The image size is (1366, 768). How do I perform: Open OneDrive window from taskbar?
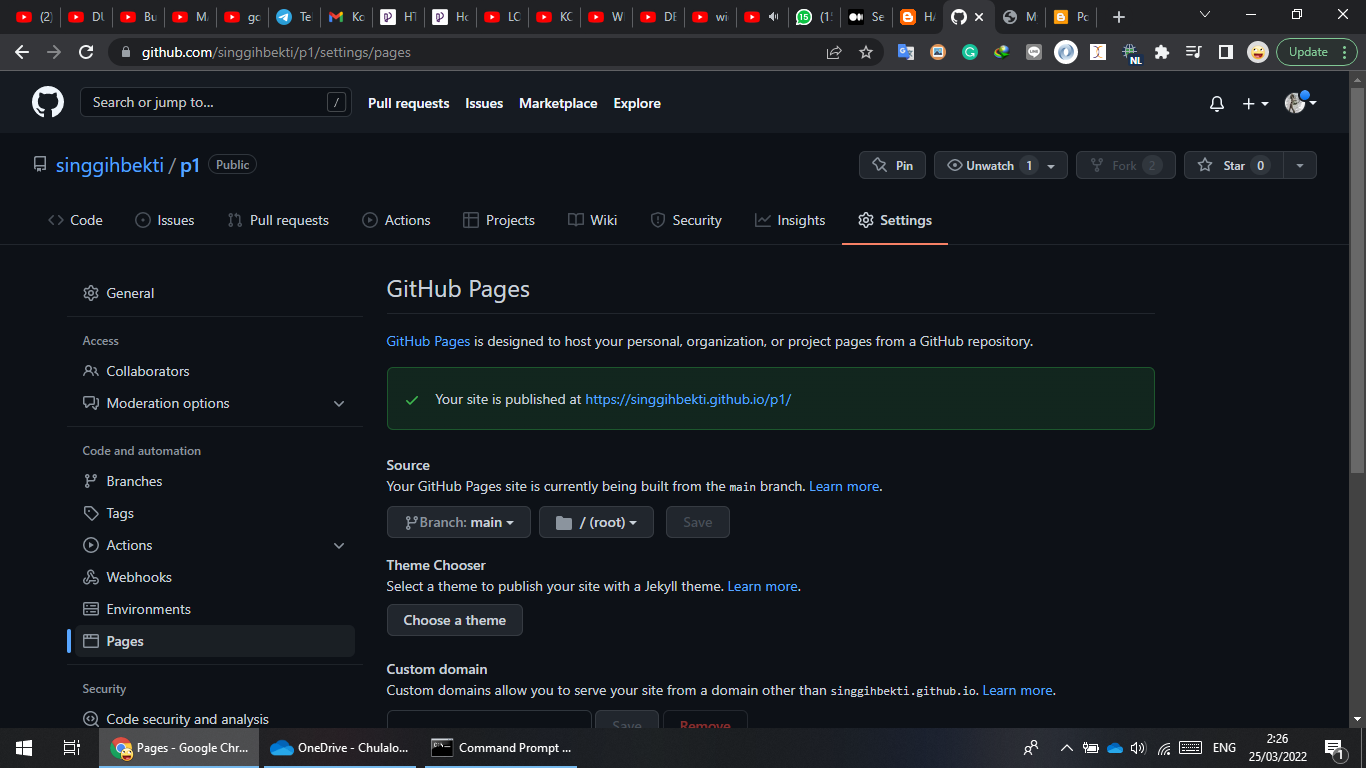point(340,748)
